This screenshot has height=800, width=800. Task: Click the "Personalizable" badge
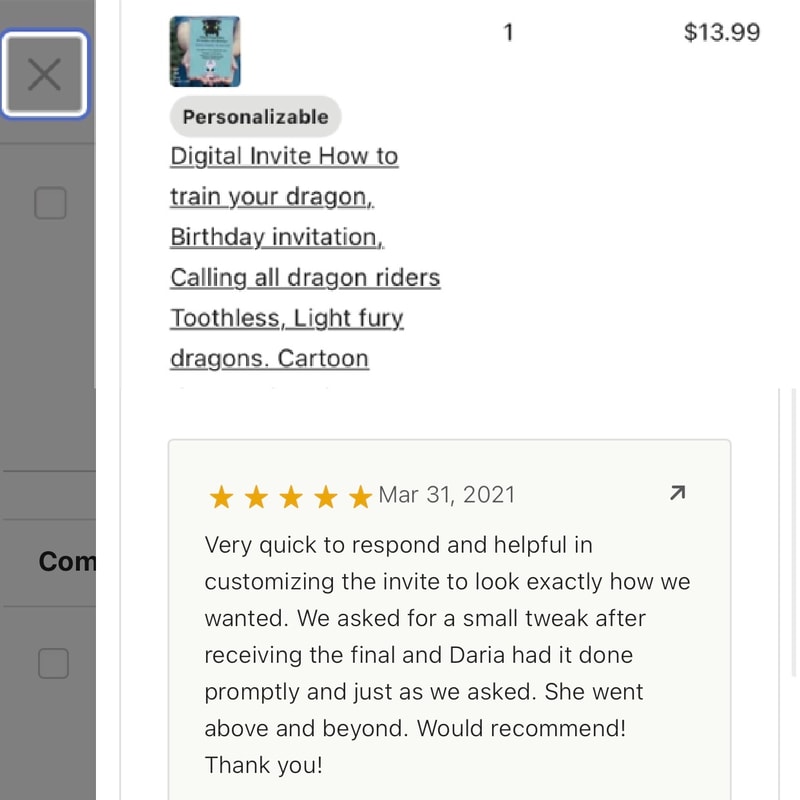pos(255,117)
